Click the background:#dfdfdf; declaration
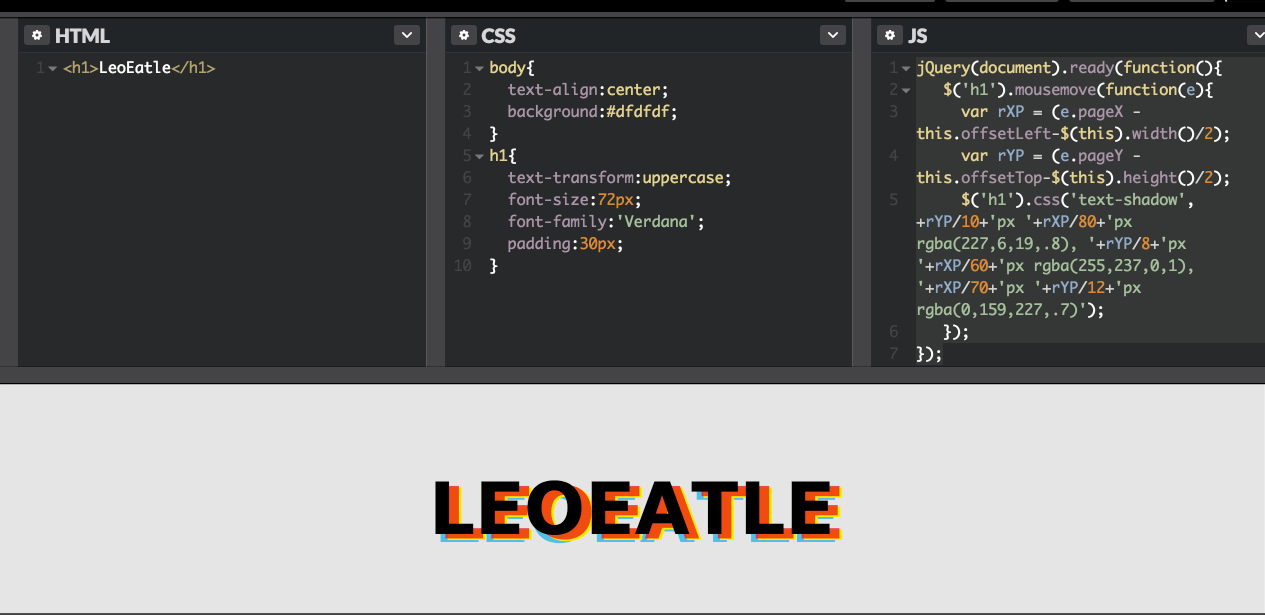 point(592,112)
